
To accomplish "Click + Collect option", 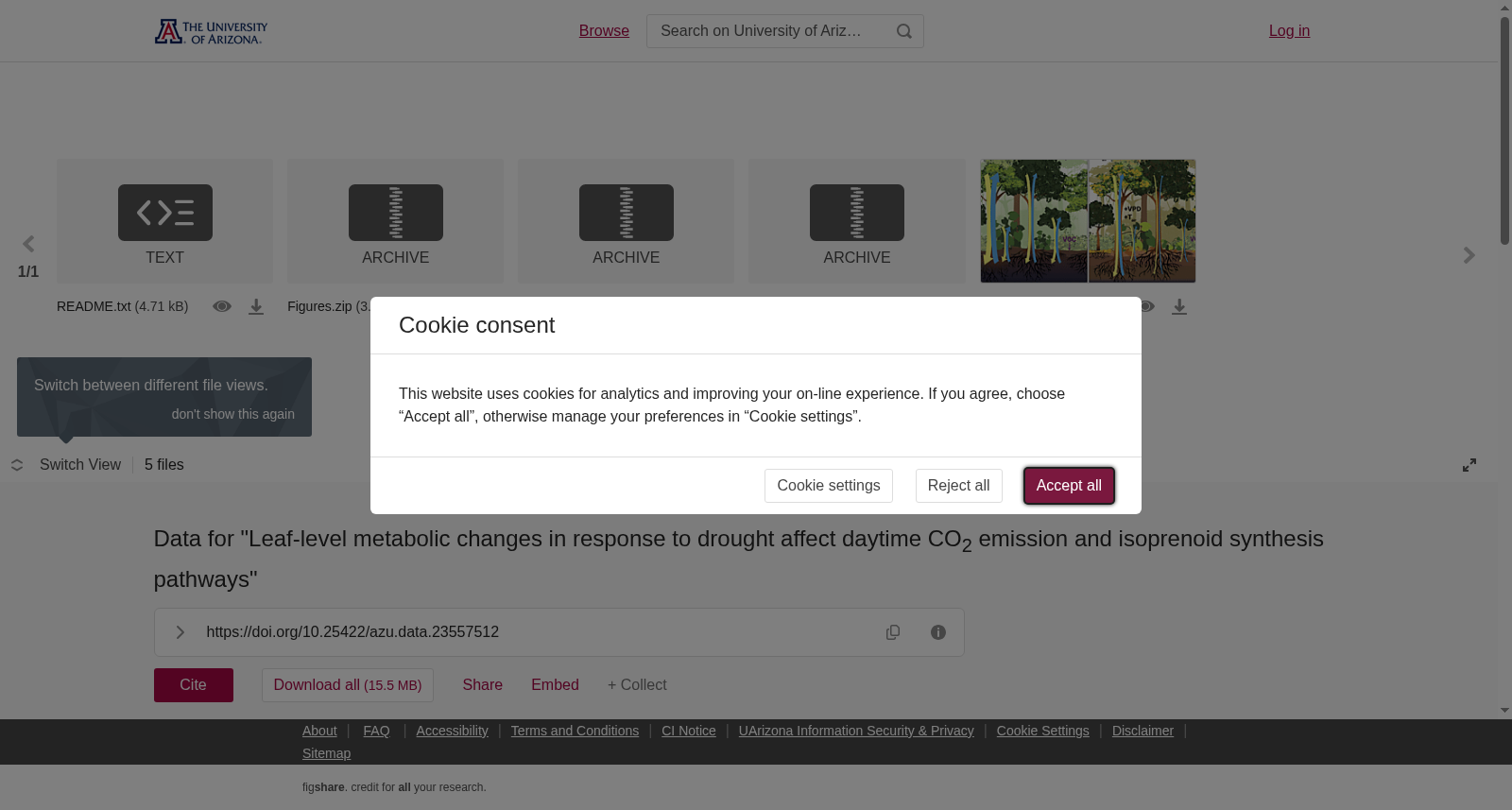I will [x=637, y=685].
